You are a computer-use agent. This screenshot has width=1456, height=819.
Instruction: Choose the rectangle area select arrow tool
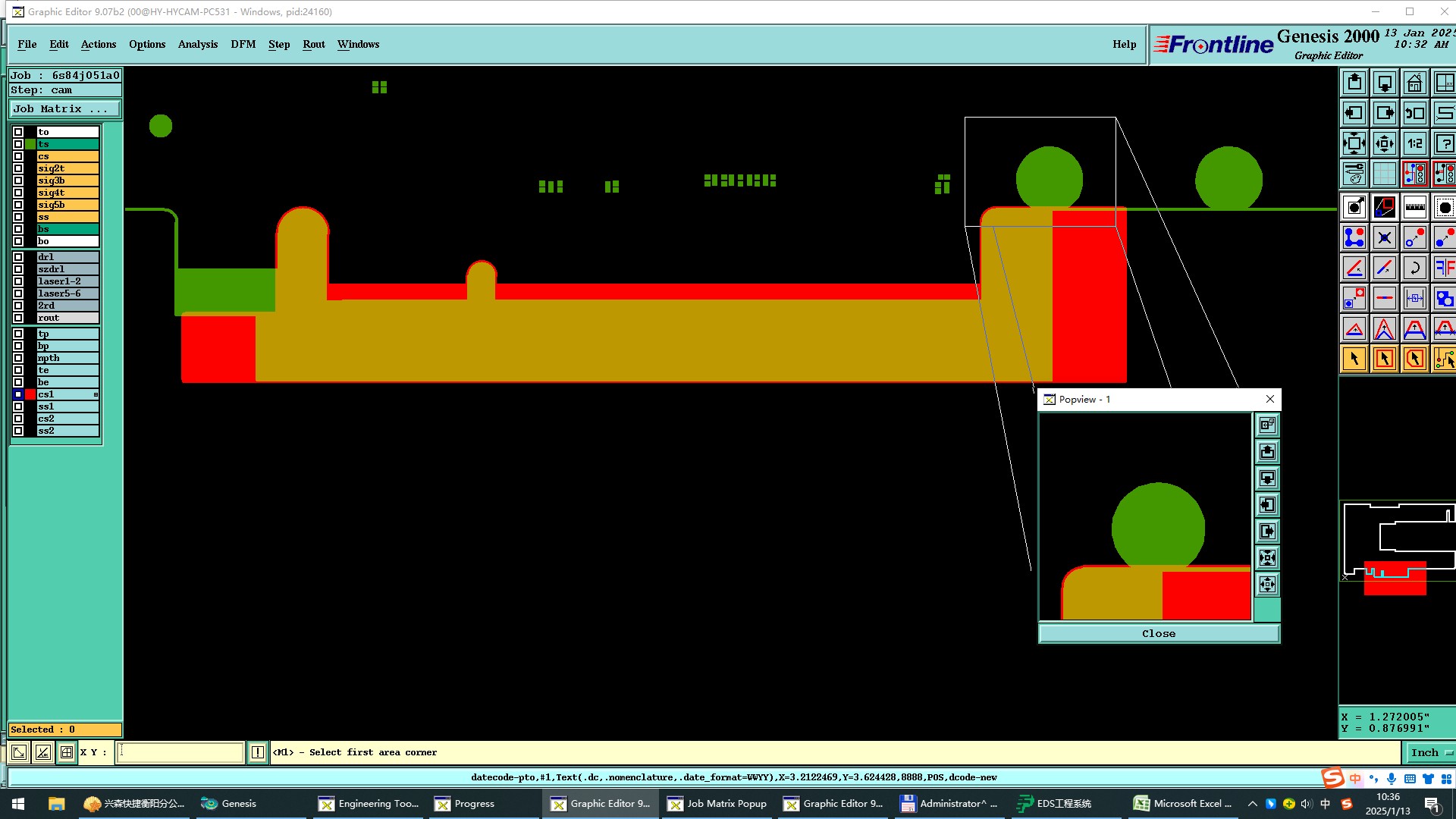click(x=1384, y=359)
